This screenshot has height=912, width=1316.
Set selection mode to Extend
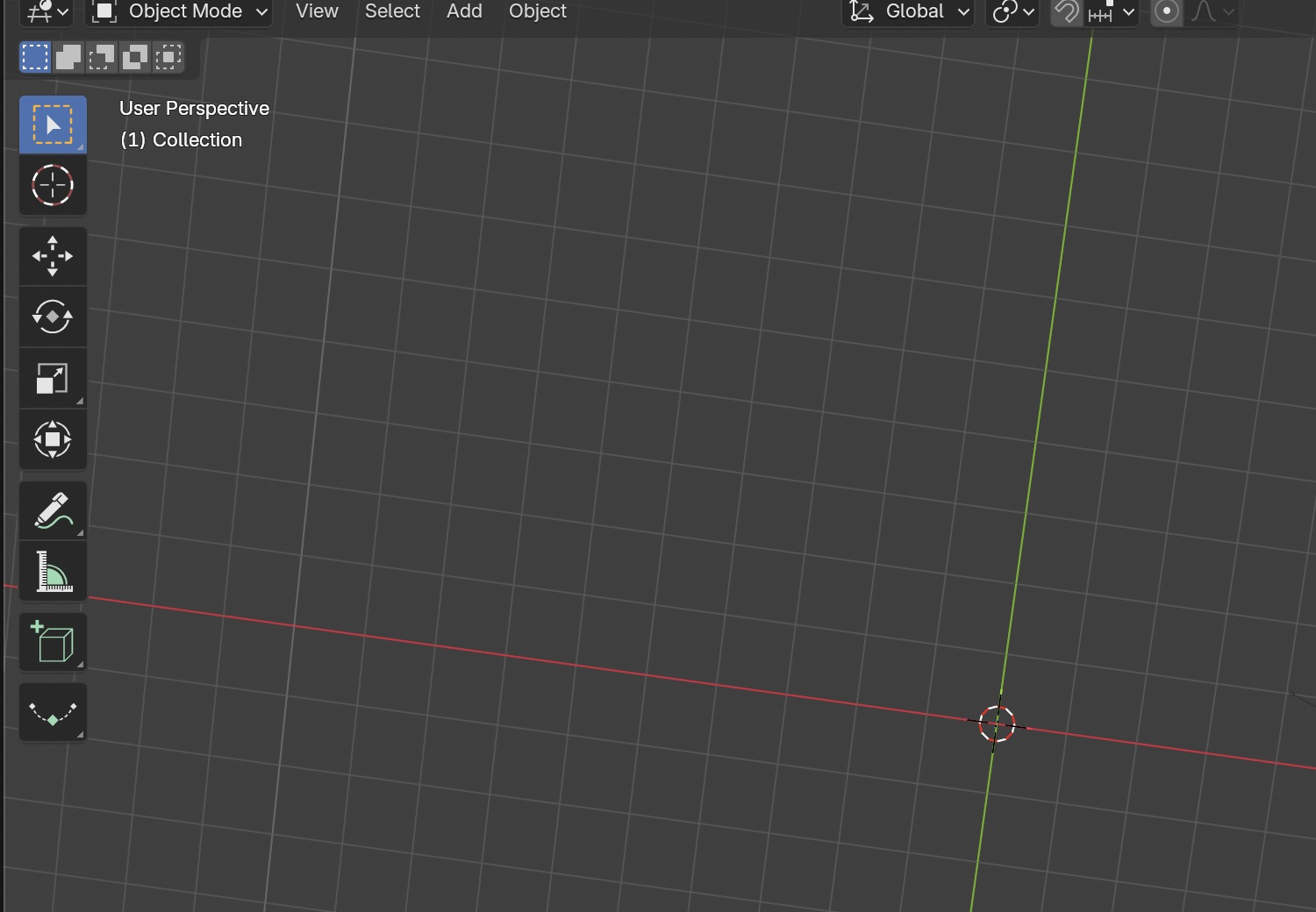(68, 57)
